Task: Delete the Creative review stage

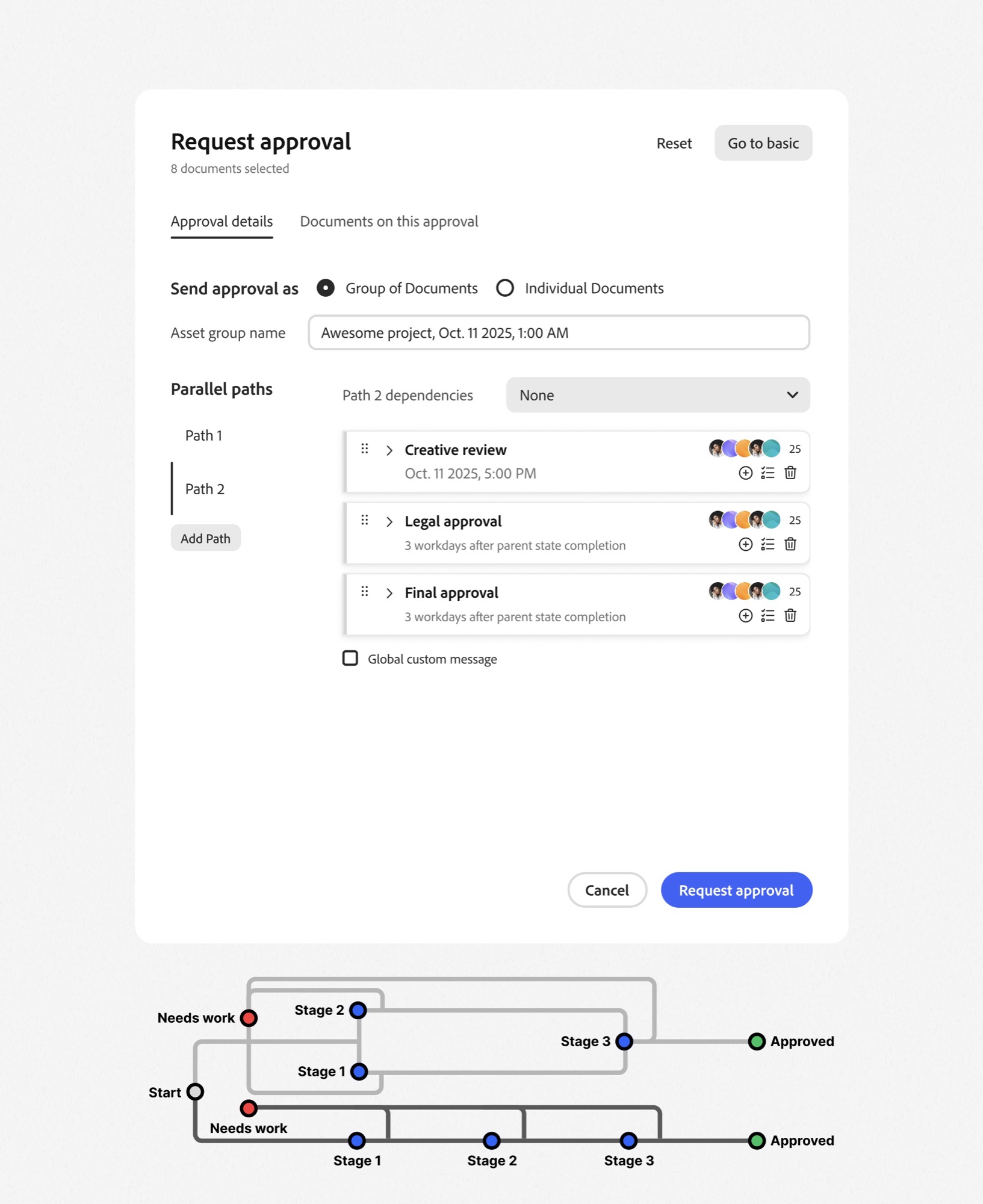Action: click(790, 473)
